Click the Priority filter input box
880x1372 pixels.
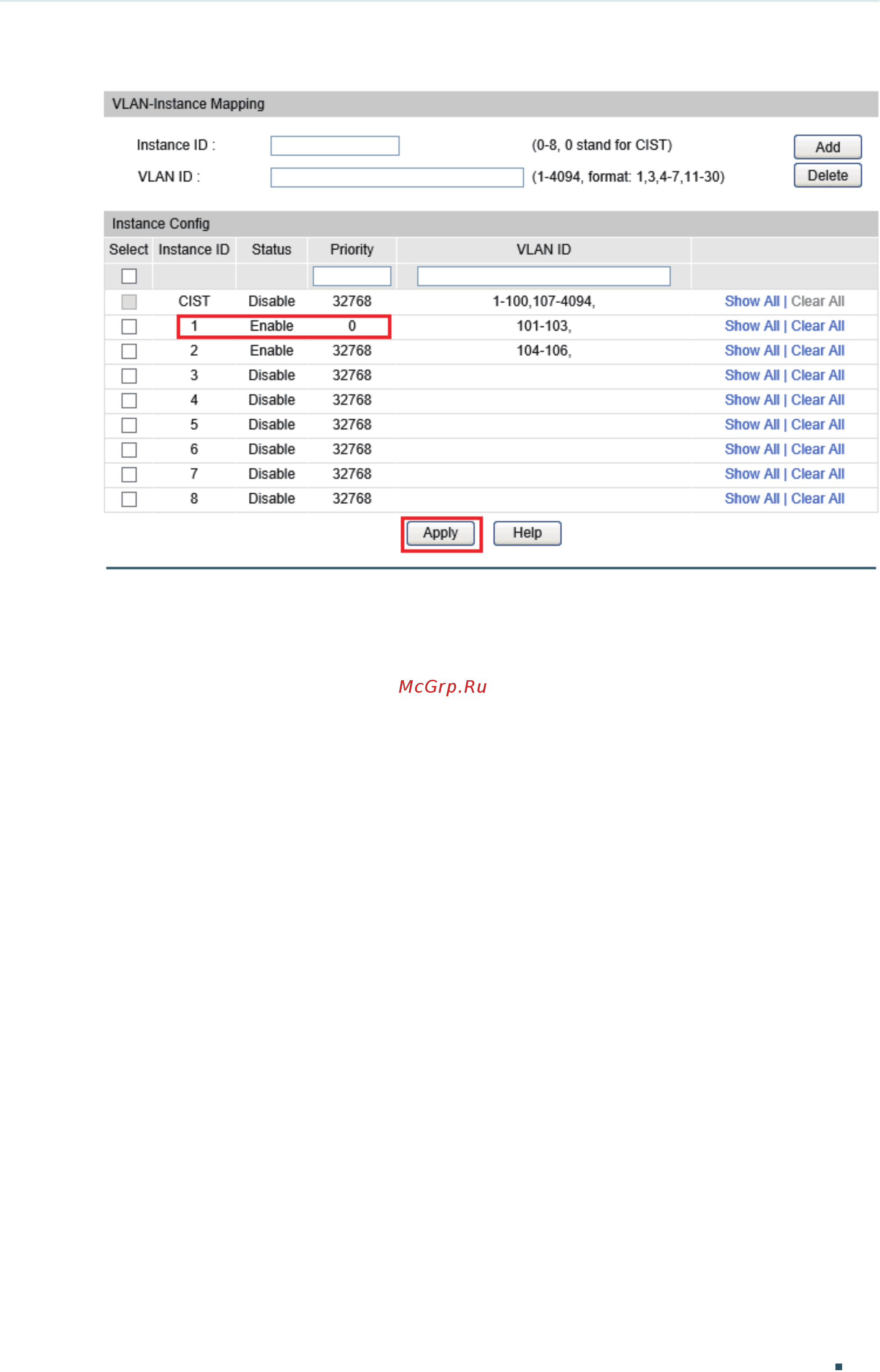[x=352, y=276]
